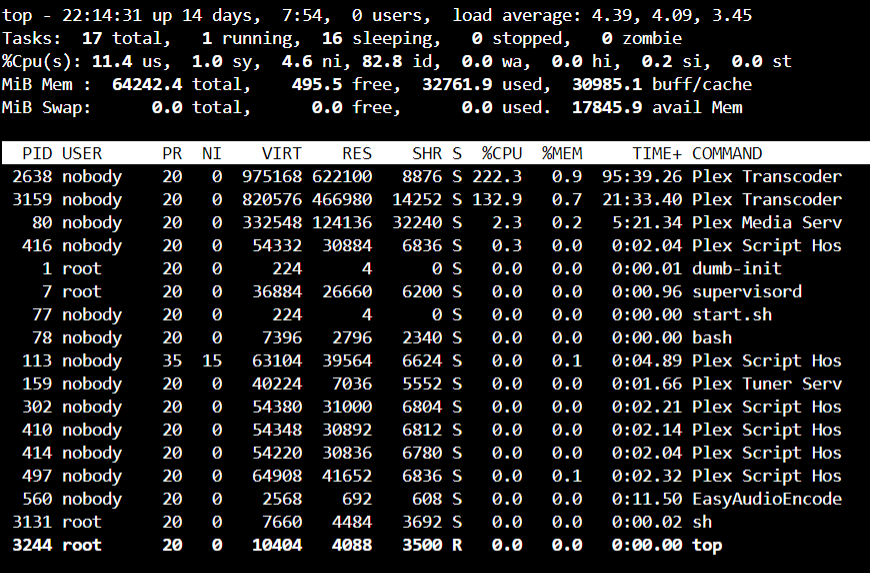
Task: Select PID 2638 in the process list
Action: 32,176
